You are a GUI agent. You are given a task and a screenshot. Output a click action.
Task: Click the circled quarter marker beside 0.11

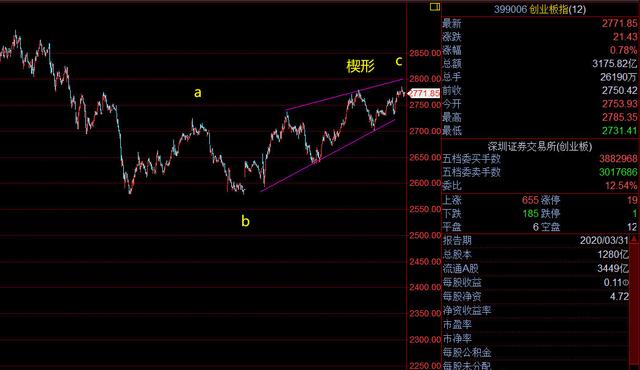(626, 282)
